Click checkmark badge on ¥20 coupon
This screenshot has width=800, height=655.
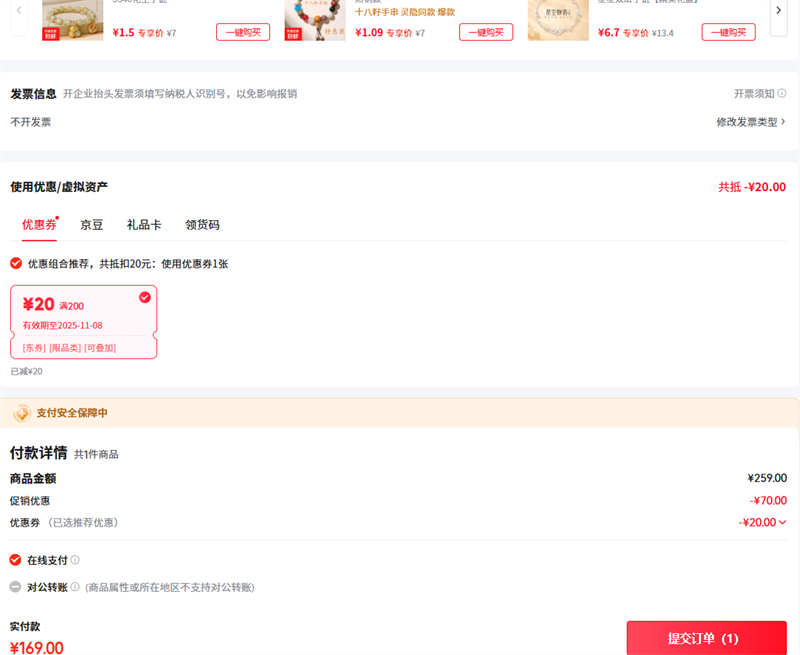(x=145, y=297)
